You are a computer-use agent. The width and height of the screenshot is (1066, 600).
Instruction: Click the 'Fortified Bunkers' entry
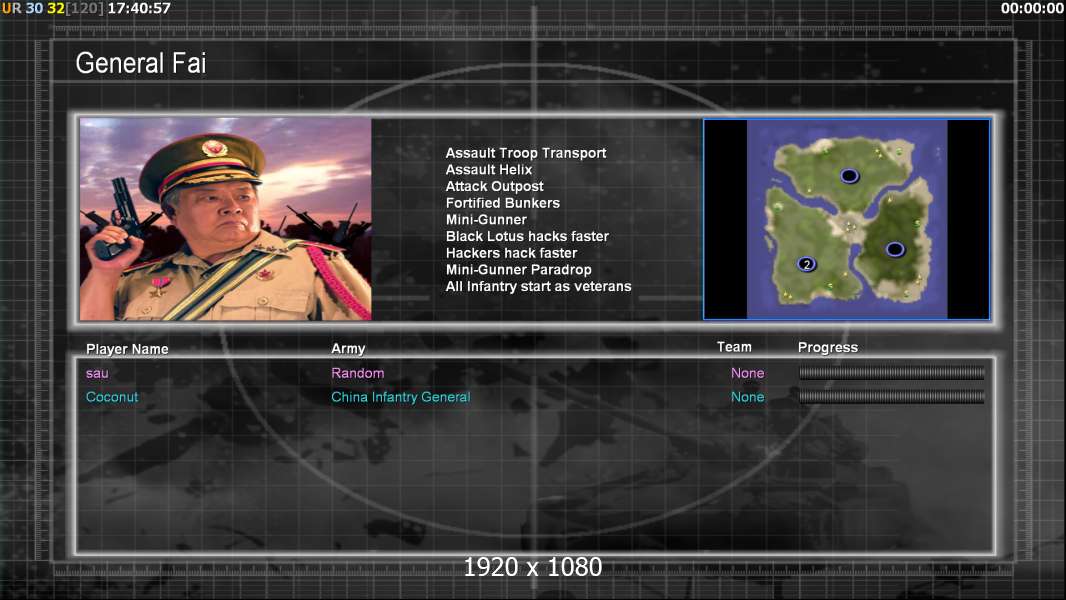tap(502, 203)
